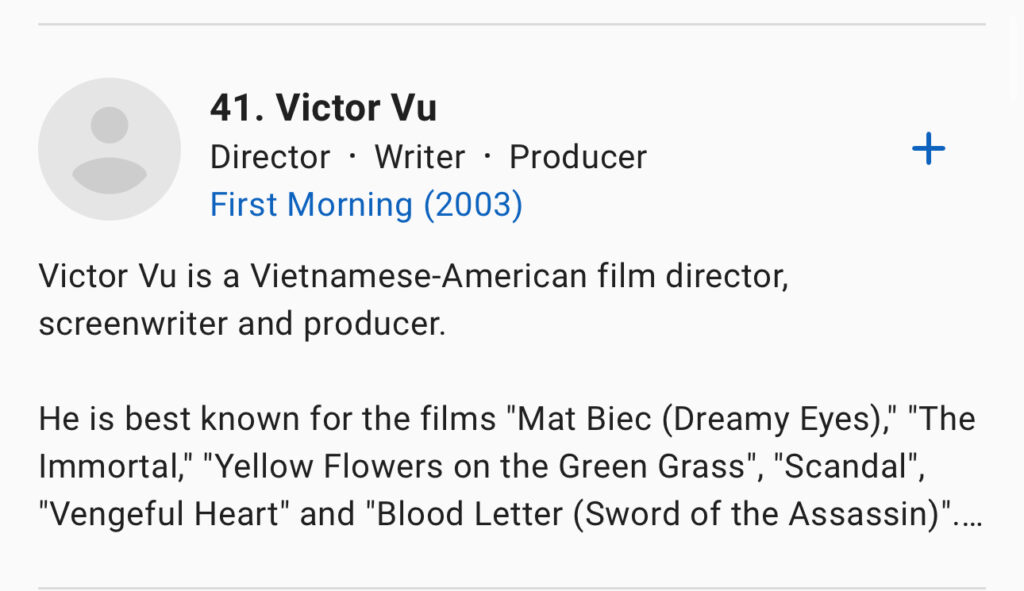Viewport: 1024px width, 591px height.
Task: Open the First Morning (2003) link
Action: (x=366, y=205)
